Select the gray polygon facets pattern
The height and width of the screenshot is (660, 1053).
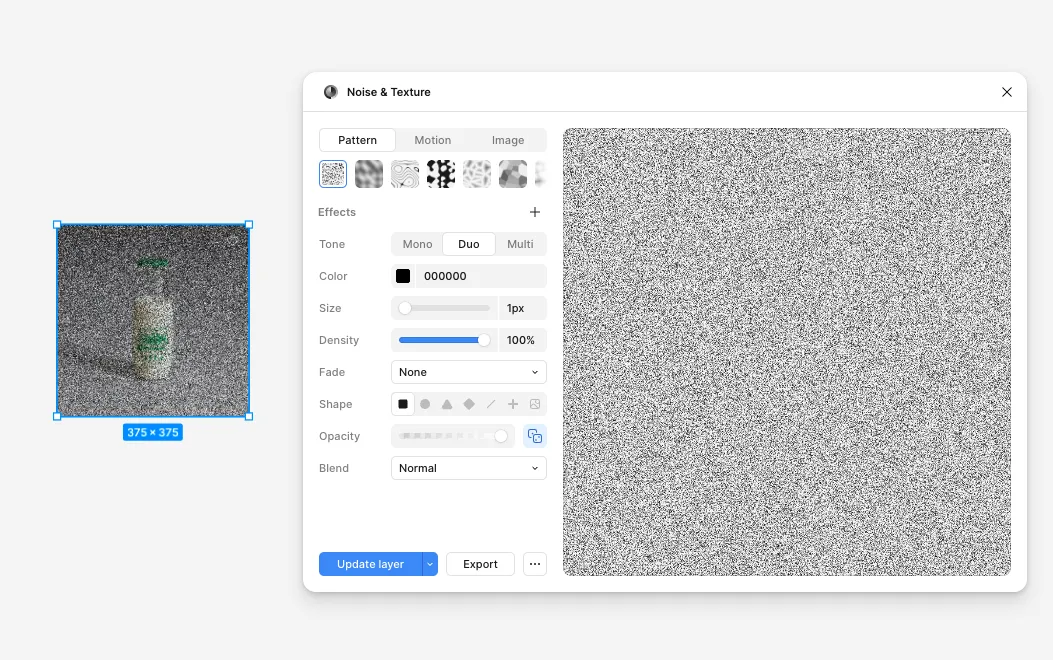[x=512, y=174]
